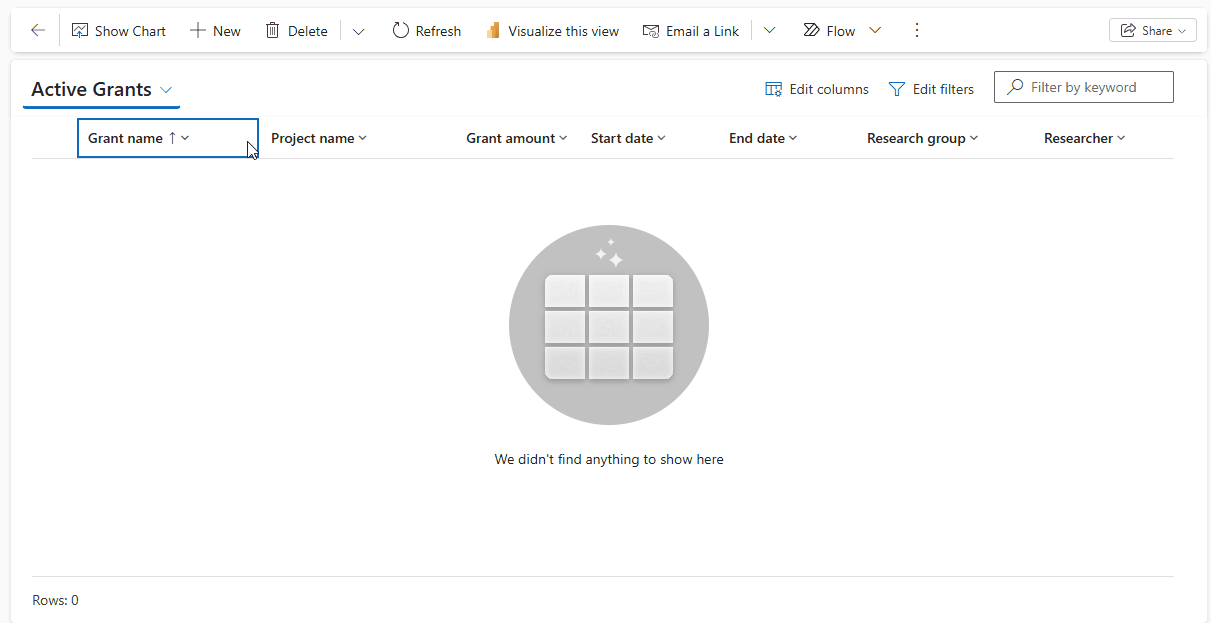The width and height of the screenshot is (1211, 623).
Task: Open the vertical ellipsis overflow menu
Action: (917, 31)
